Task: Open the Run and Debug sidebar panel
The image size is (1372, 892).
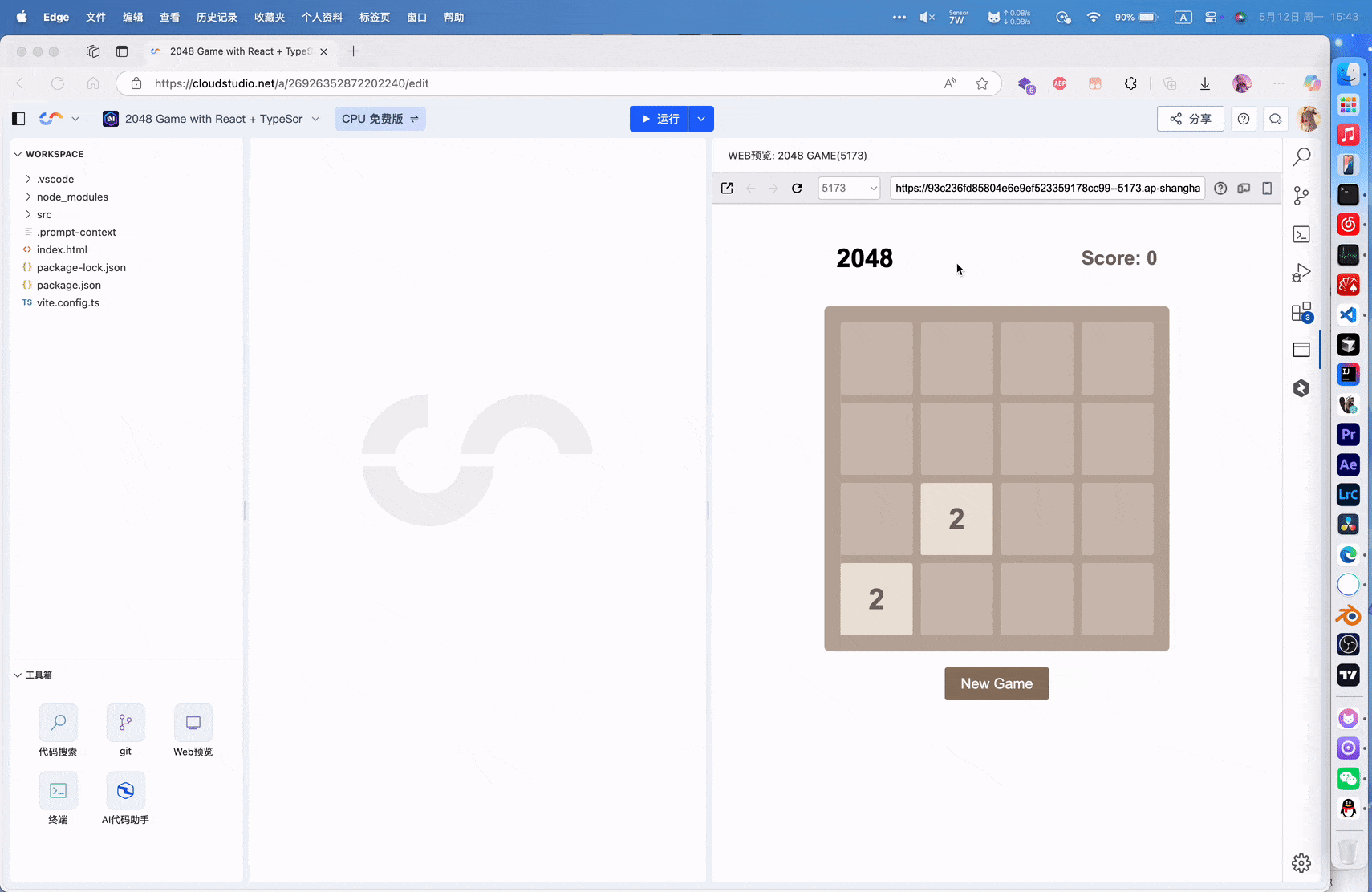Action: tap(1301, 272)
